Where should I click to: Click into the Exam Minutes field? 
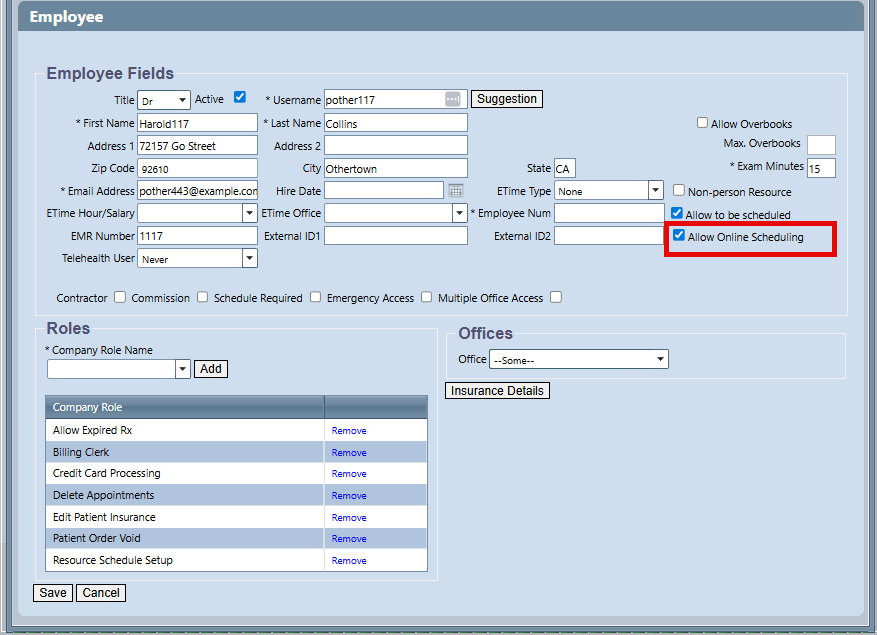821,168
